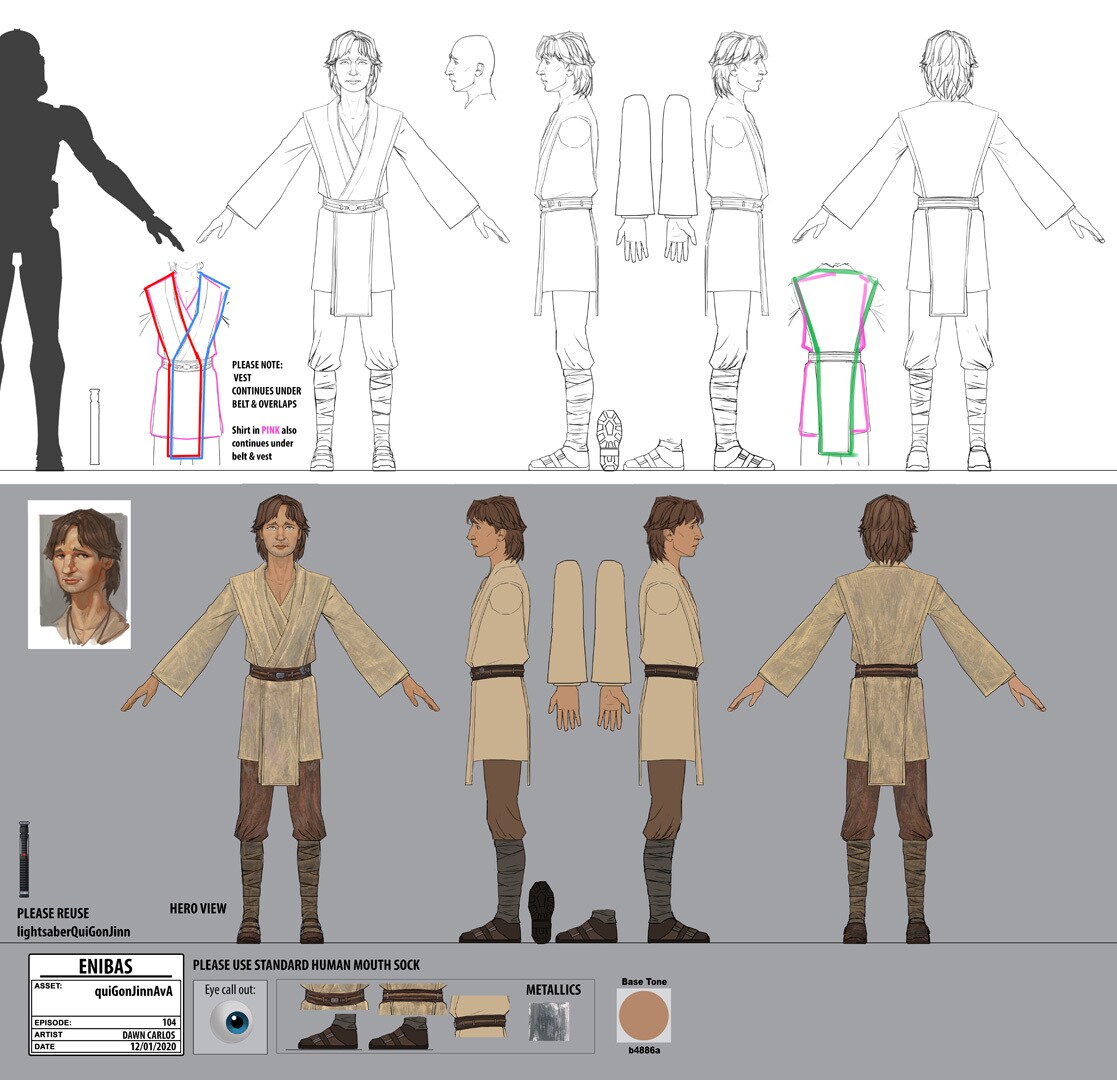The width and height of the screenshot is (1117, 1080).
Task: Click the first belt front detail thumbnail
Action: coord(335,997)
